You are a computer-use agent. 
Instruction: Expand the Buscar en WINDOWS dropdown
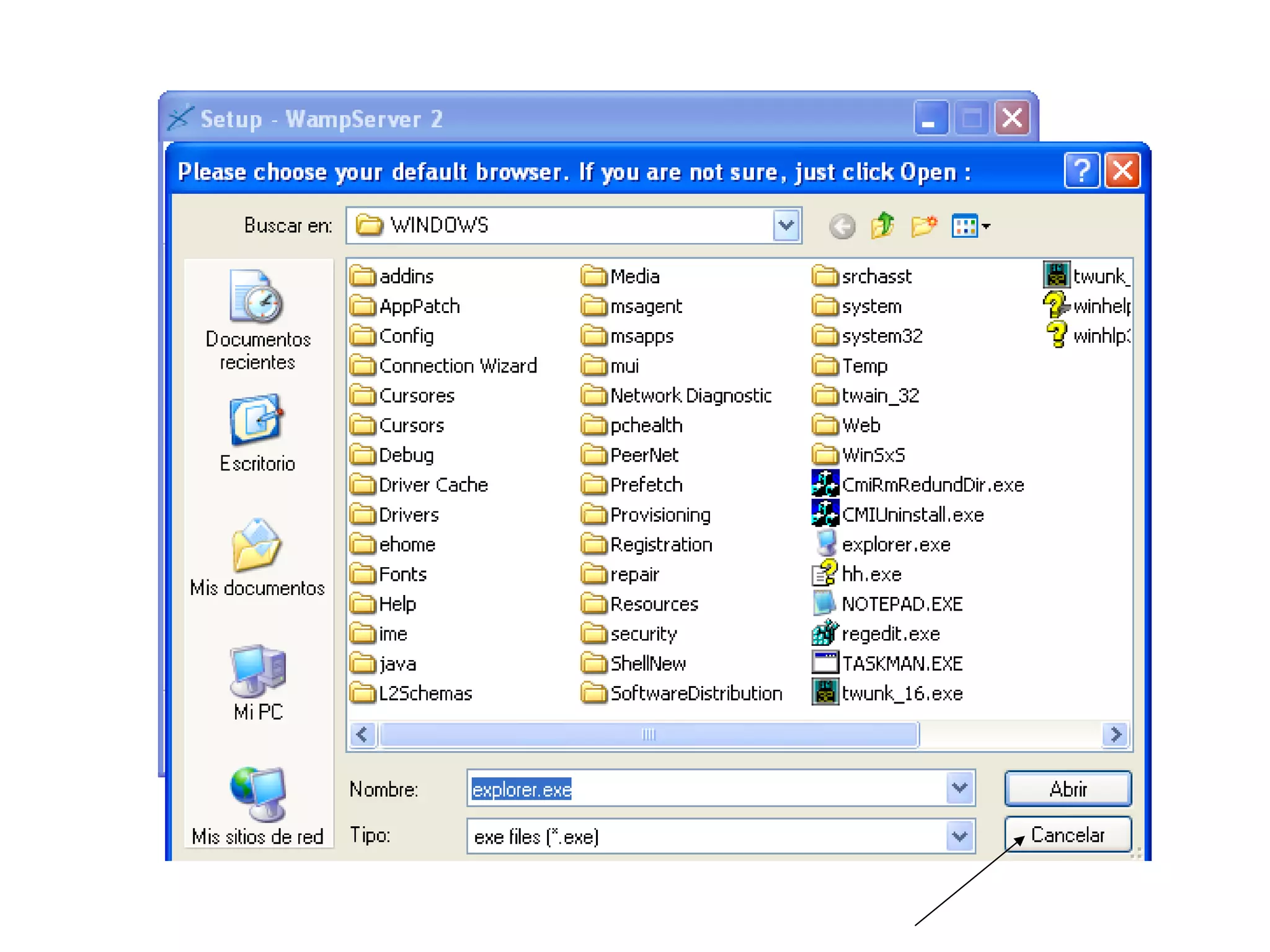[x=786, y=226]
